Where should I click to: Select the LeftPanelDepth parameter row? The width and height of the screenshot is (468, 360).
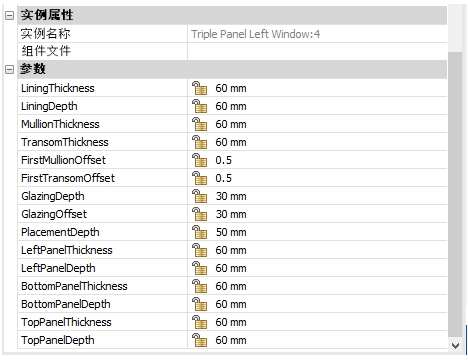[232, 268]
